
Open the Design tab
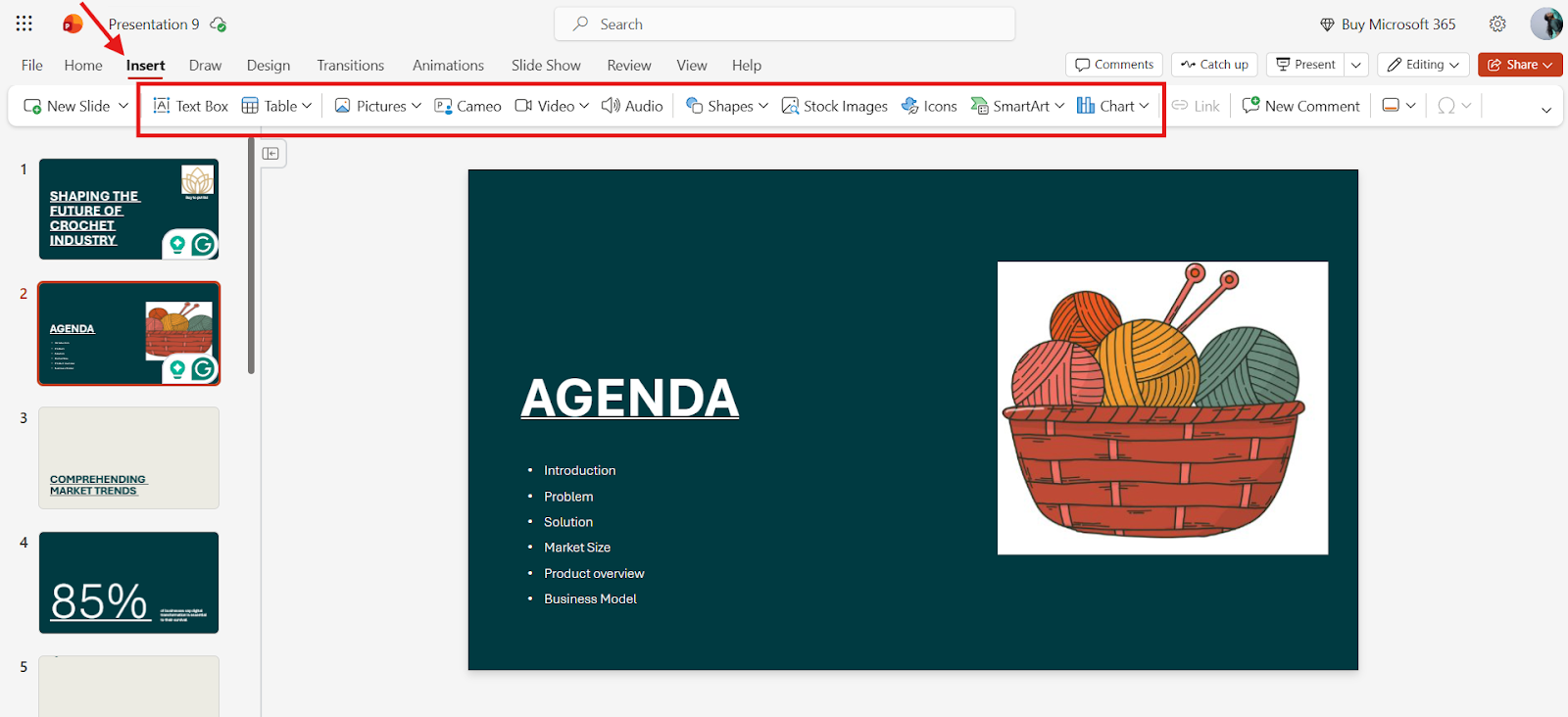pos(269,66)
